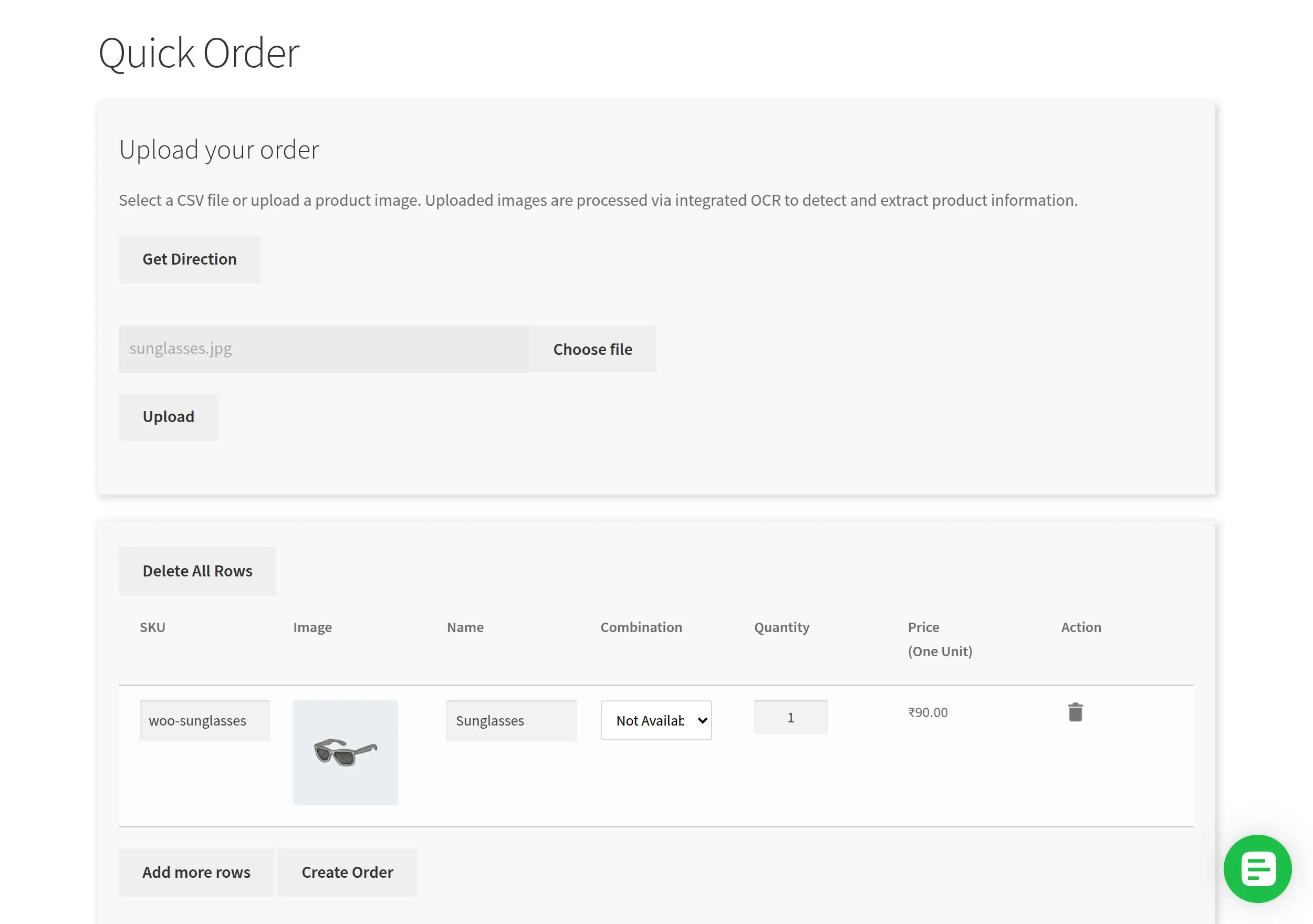
Task: Click the Choose file button
Action: coord(592,349)
